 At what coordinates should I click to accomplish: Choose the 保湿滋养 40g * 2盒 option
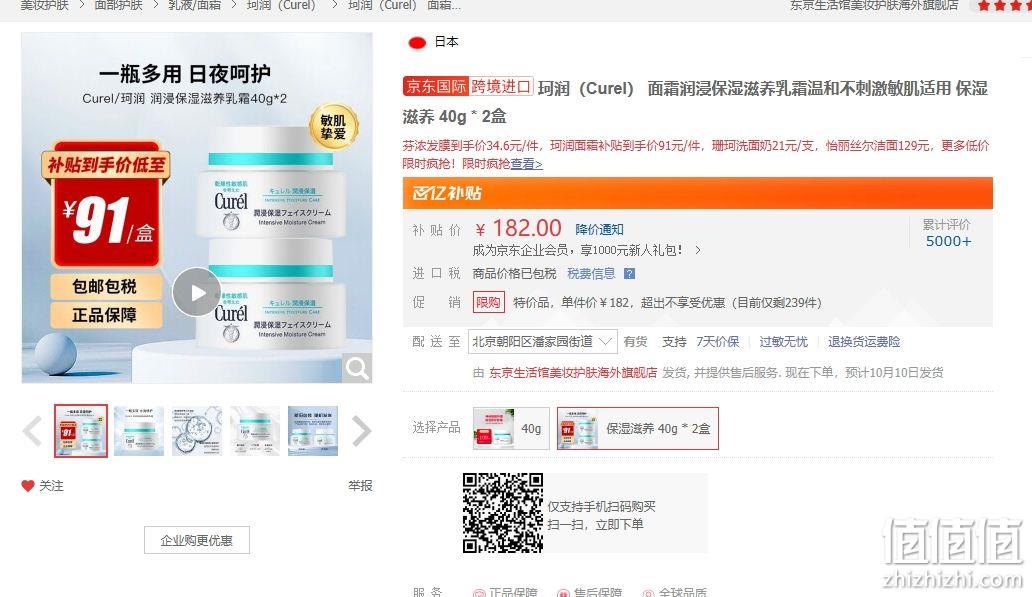click(638, 428)
